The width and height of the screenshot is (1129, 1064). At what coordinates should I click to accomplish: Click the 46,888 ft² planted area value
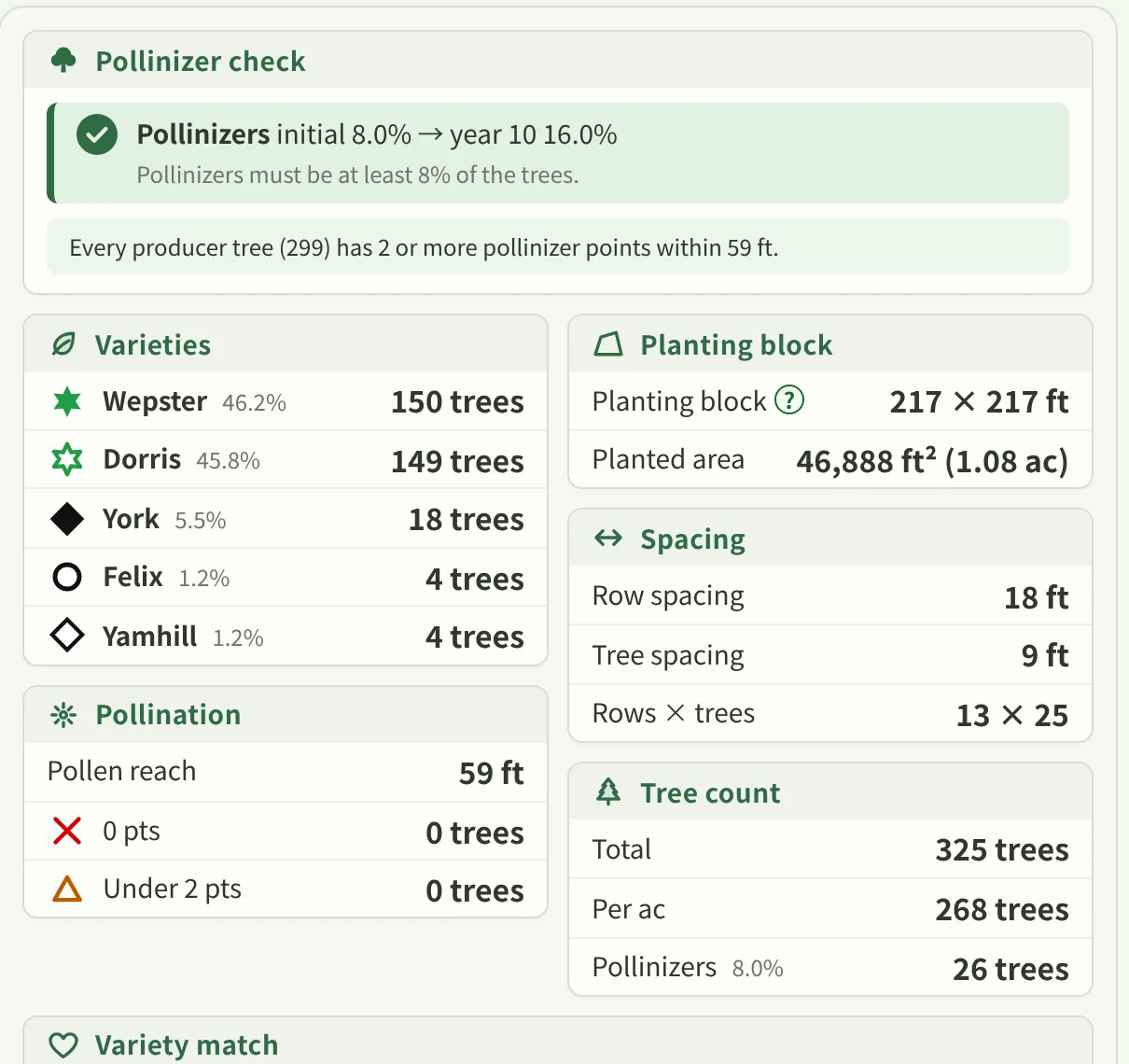coord(932,461)
